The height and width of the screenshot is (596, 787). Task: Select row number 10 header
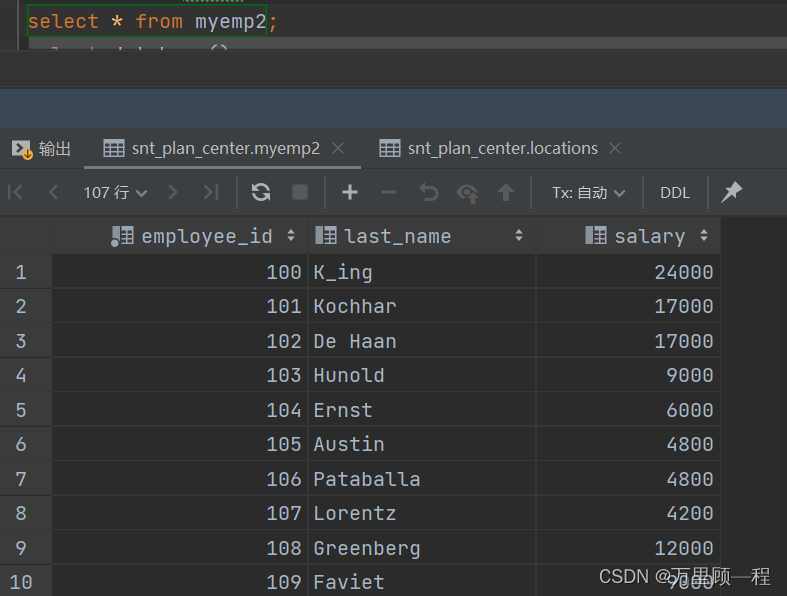[26, 582]
